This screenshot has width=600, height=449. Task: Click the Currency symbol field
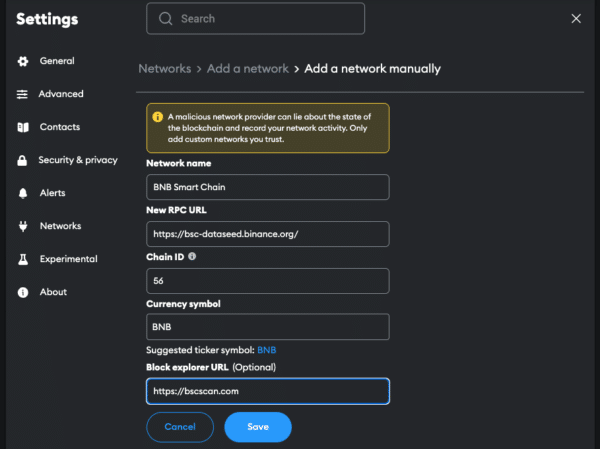(x=268, y=327)
